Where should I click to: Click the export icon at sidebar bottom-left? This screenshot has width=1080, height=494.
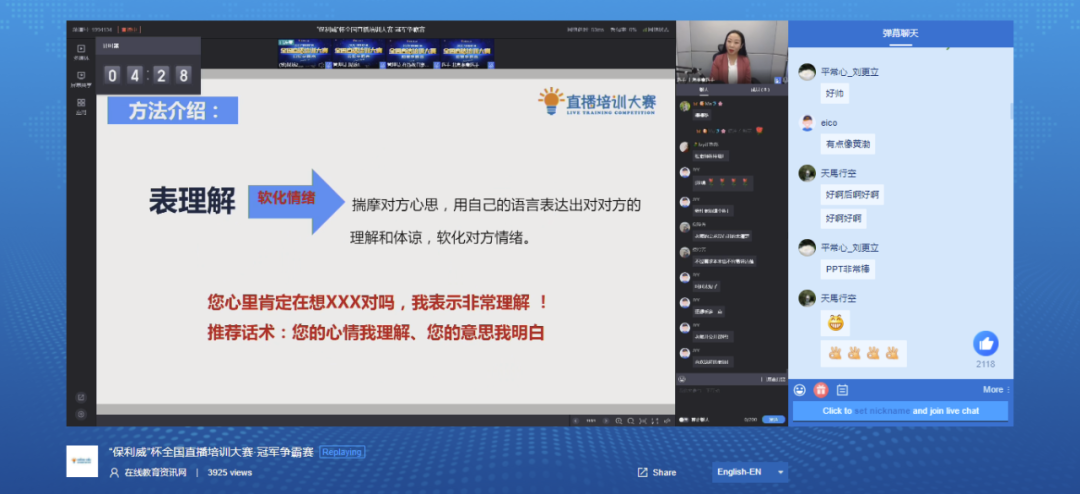(81, 397)
